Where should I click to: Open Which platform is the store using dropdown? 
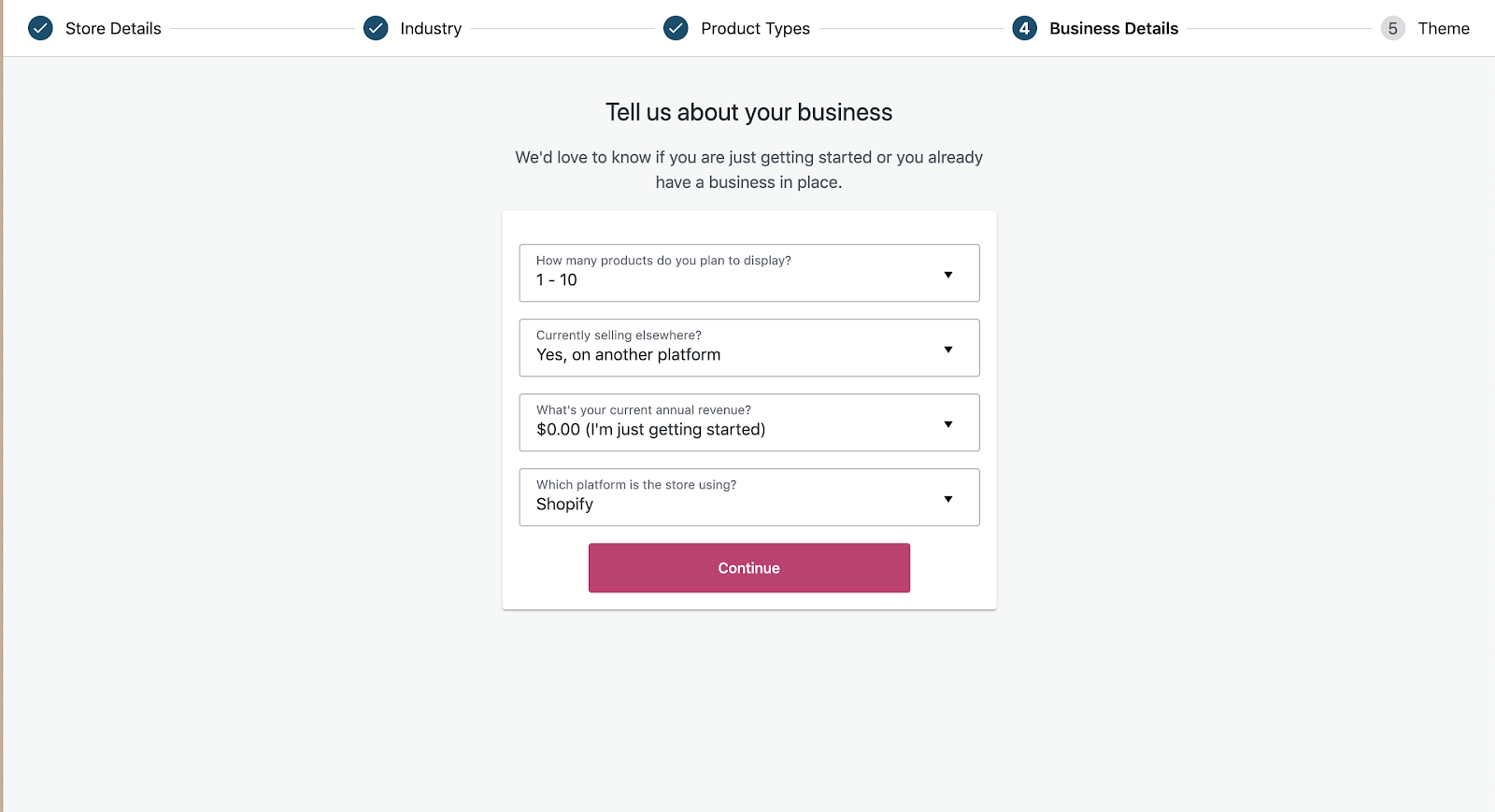[729, 497]
